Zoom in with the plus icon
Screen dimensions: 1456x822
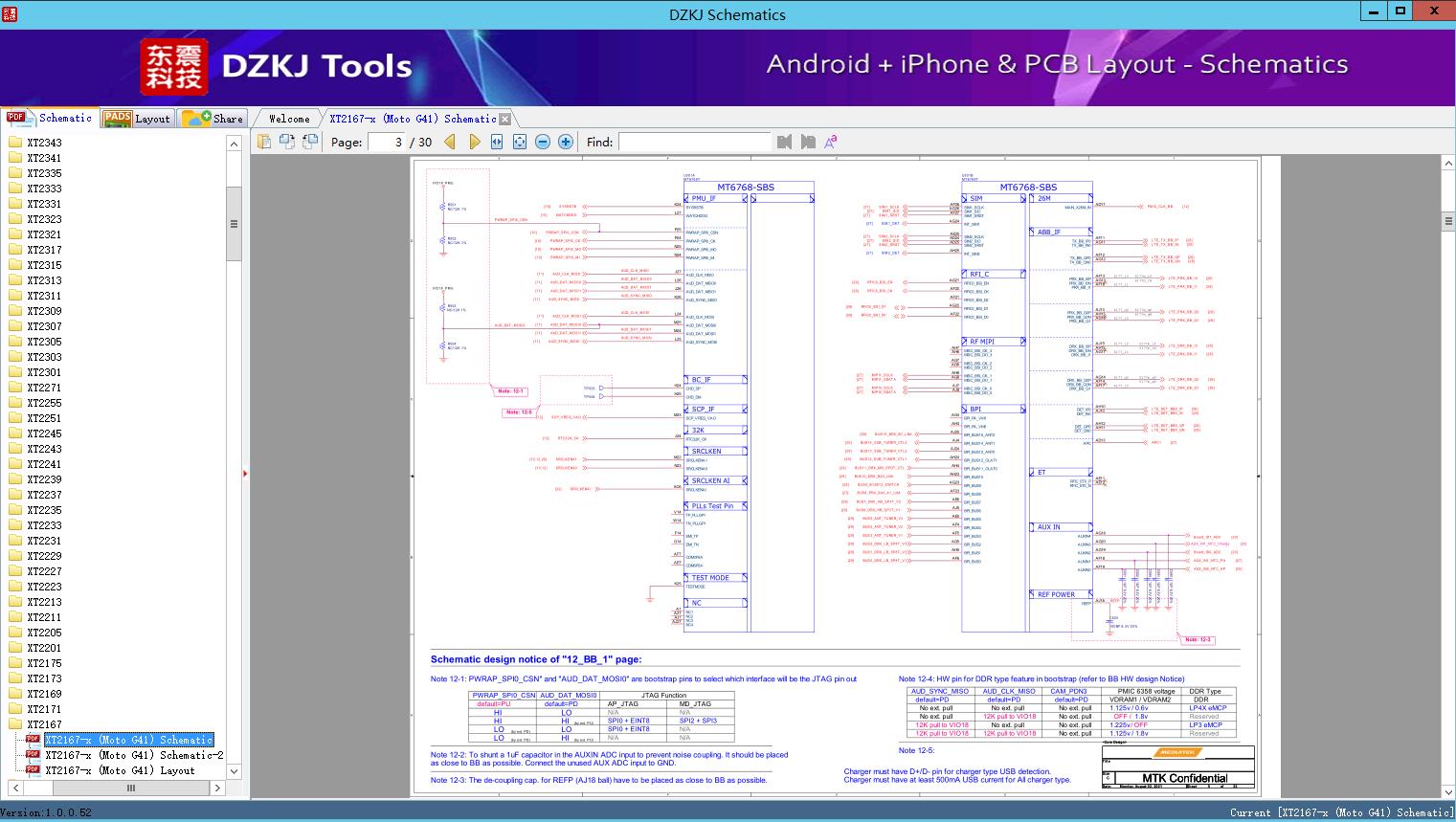coord(566,142)
